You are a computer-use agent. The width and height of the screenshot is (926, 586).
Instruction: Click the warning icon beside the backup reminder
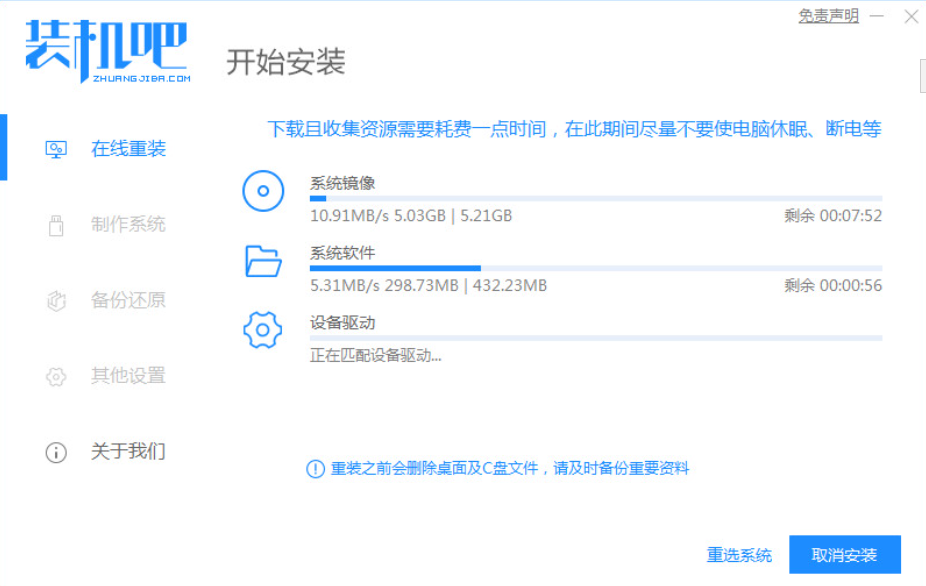click(x=317, y=468)
